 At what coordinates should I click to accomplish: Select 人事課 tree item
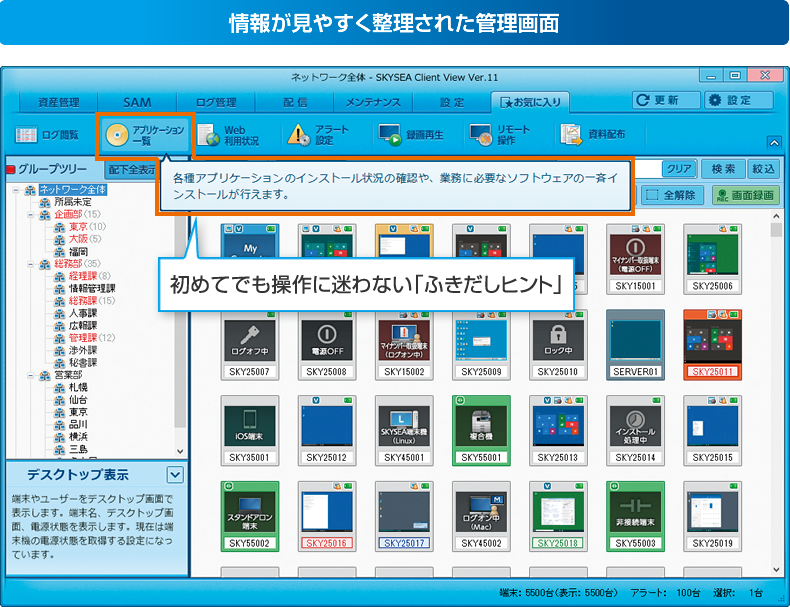(x=83, y=313)
